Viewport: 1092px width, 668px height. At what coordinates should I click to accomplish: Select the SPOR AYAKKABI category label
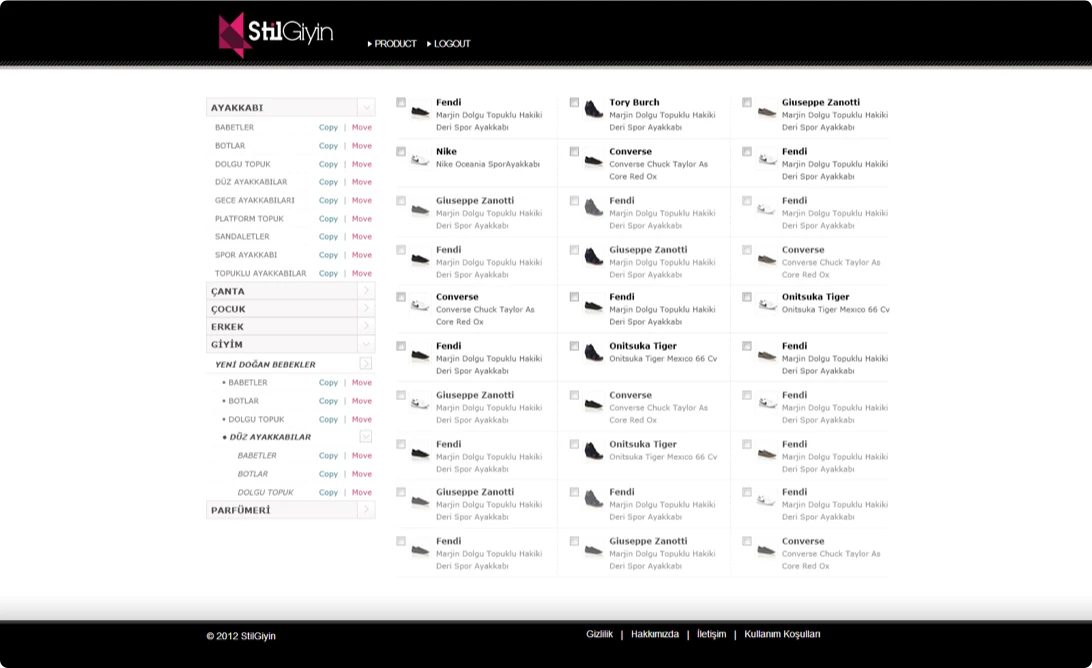(x=246, y=255)
